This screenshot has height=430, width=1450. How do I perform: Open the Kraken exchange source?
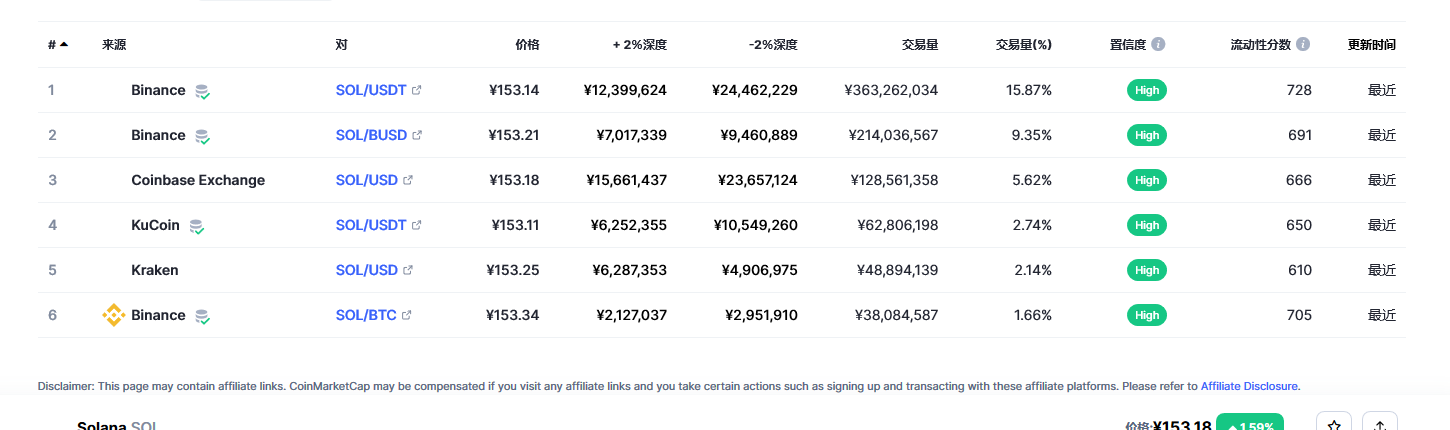155,270
